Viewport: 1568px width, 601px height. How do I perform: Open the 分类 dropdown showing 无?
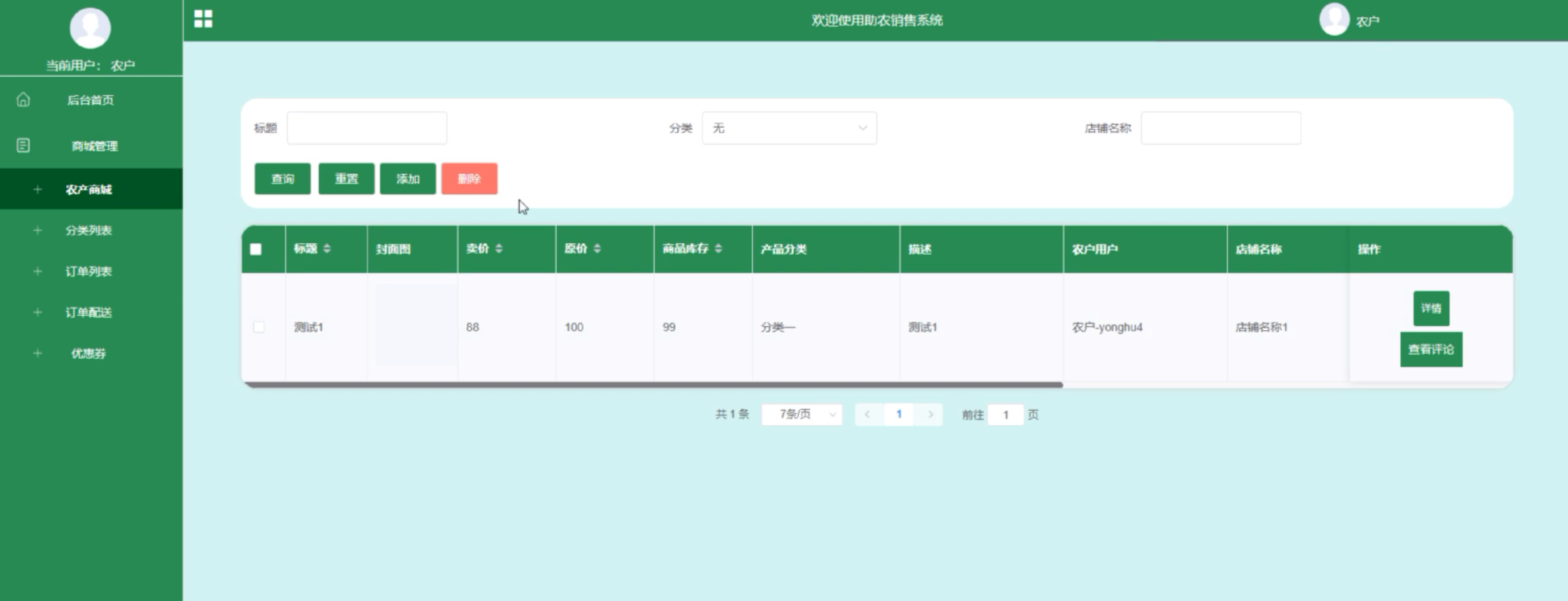tap(789, 128)
